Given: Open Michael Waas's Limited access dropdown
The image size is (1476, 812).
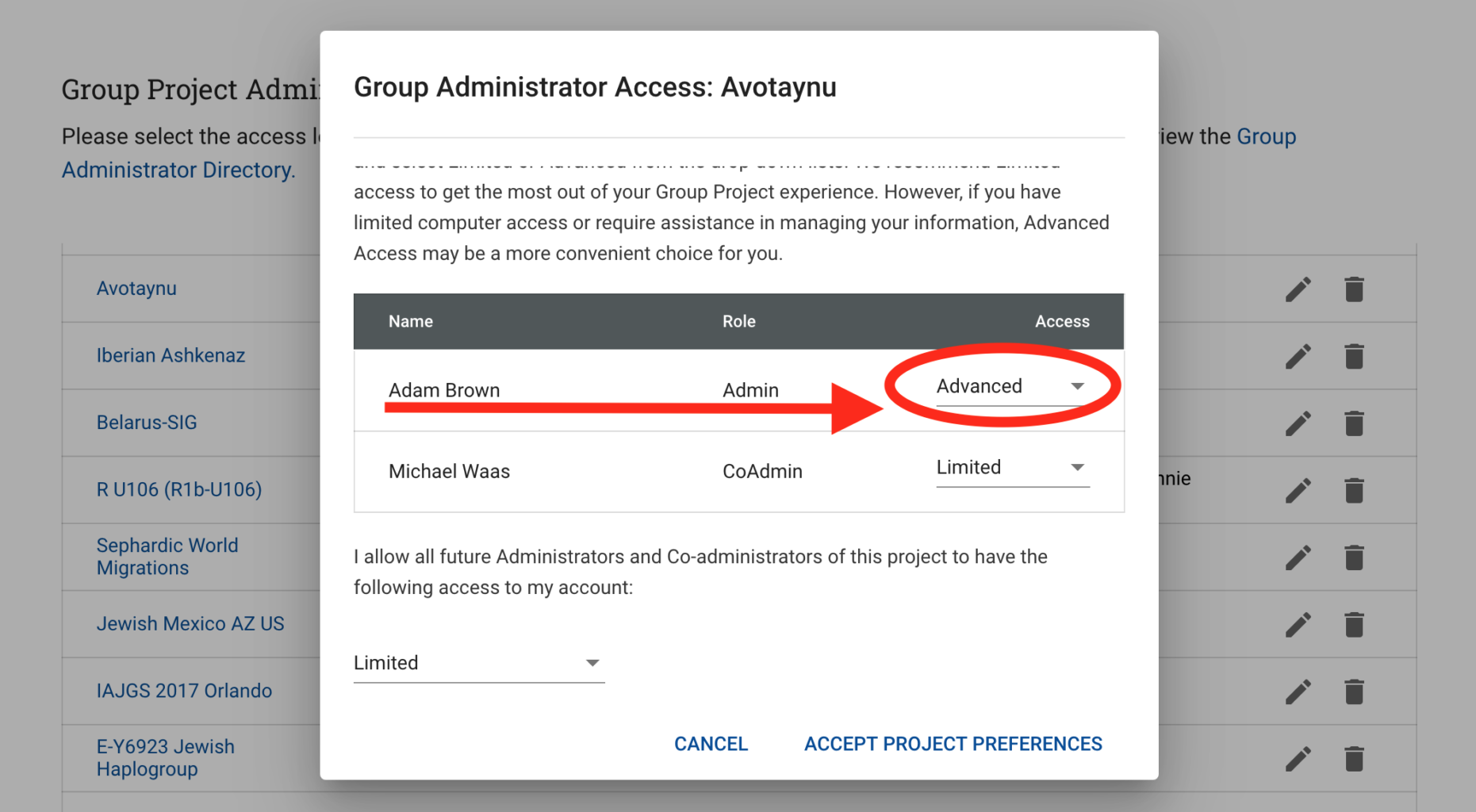Looking at the screenshot, I should pyautogui.click(x=1012, y=468).
